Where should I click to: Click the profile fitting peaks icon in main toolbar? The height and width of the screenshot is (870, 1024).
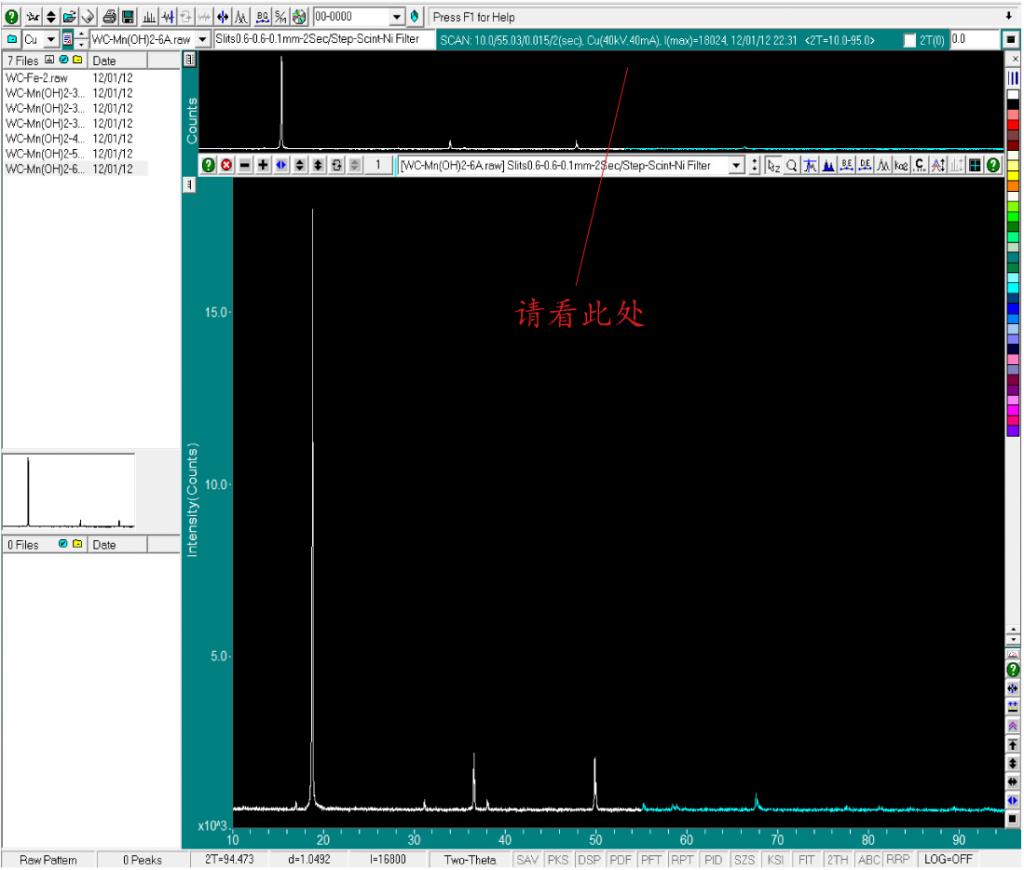(x=241, y=16)
